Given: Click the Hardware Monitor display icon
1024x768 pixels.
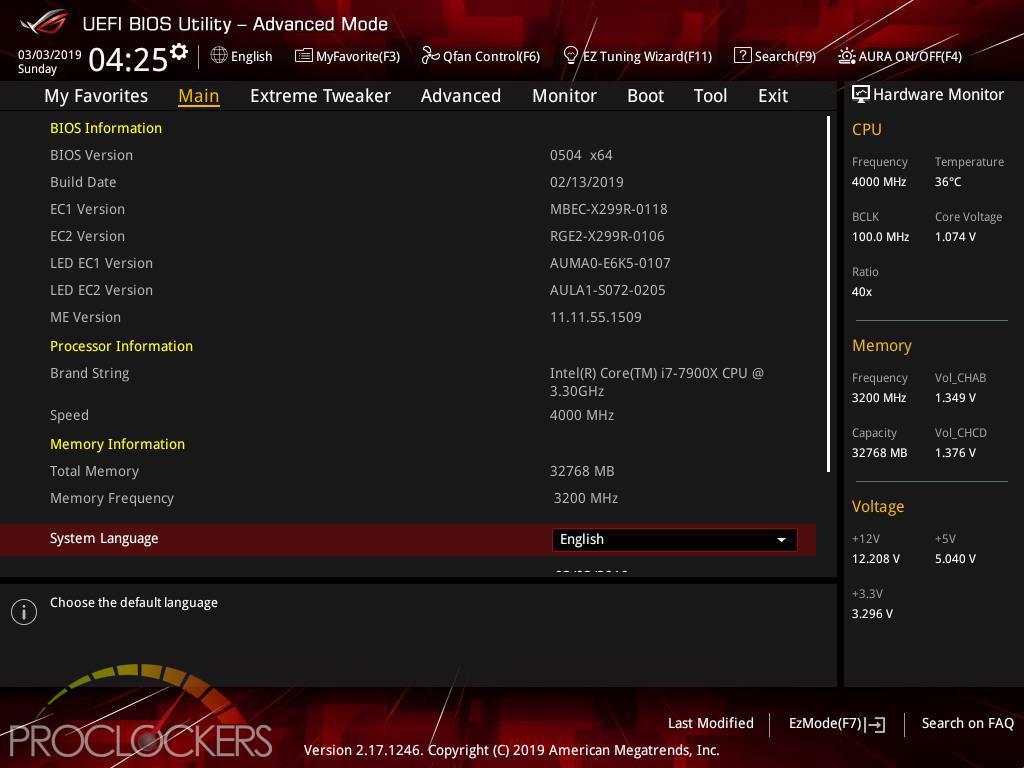Looking at the screenshot, I should click(861, 94).
